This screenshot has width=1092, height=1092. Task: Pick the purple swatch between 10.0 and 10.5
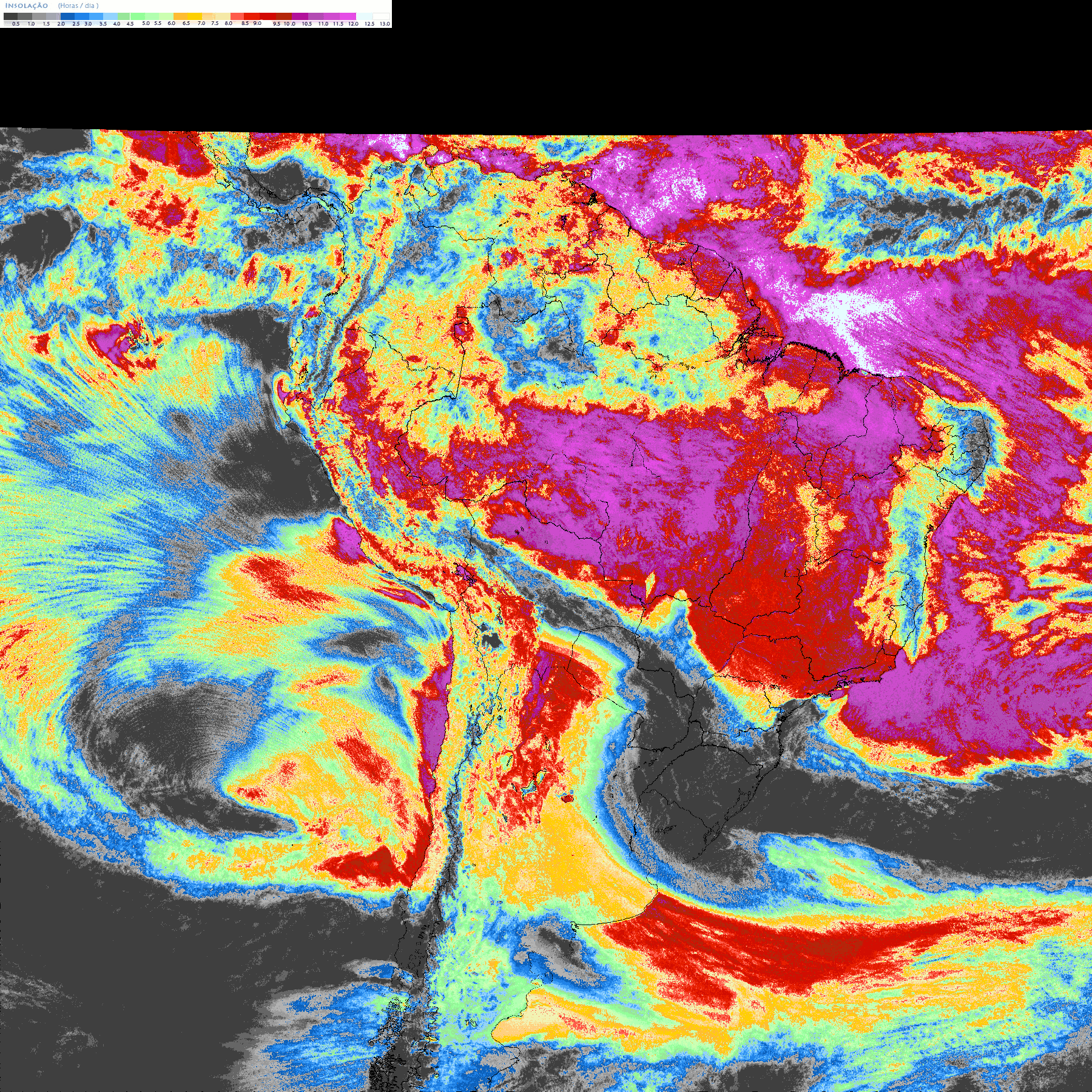pos(300,16)
